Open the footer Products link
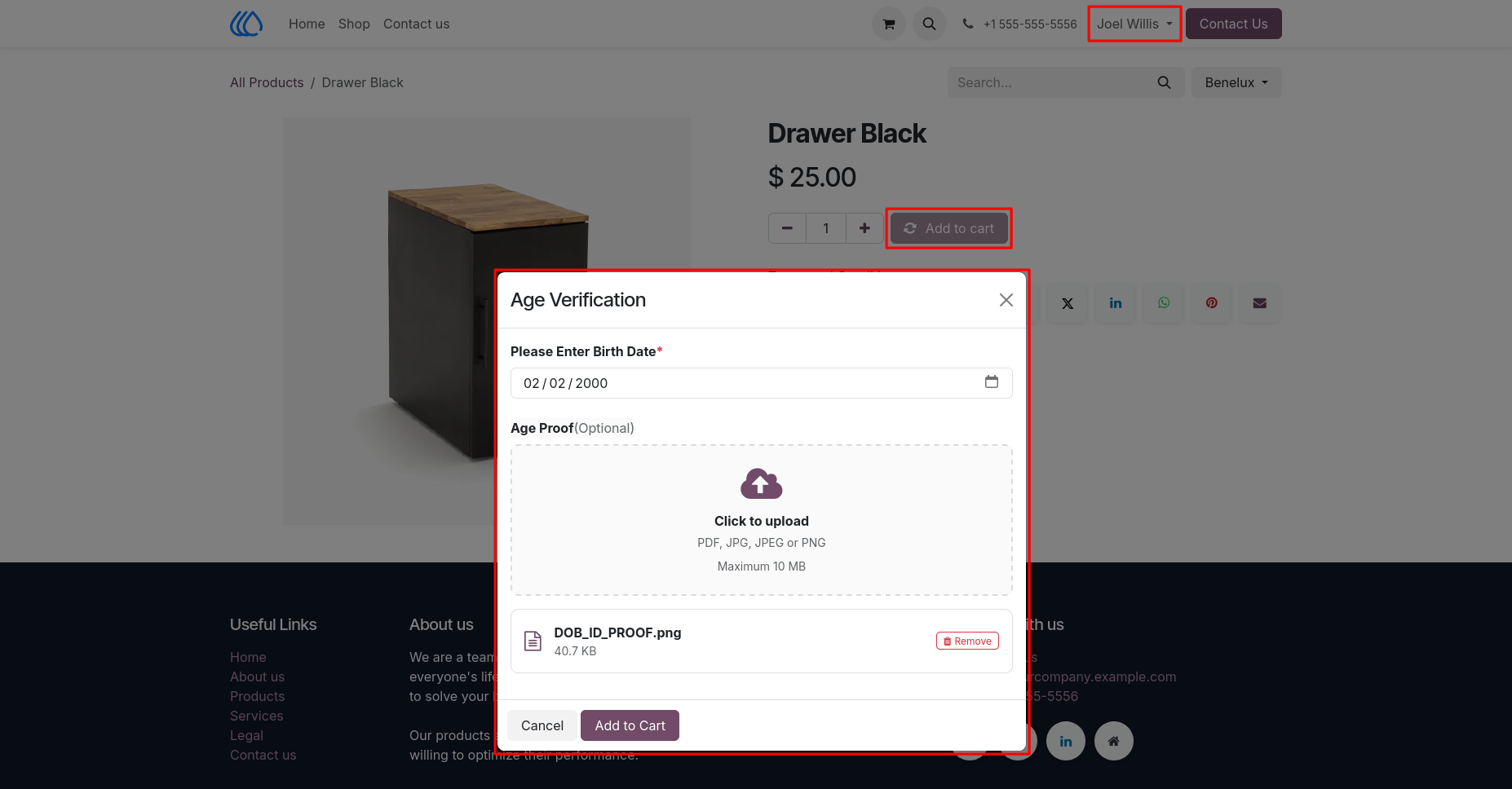The height and width of the screenshot is (789, 1512). tap(257, 696)
